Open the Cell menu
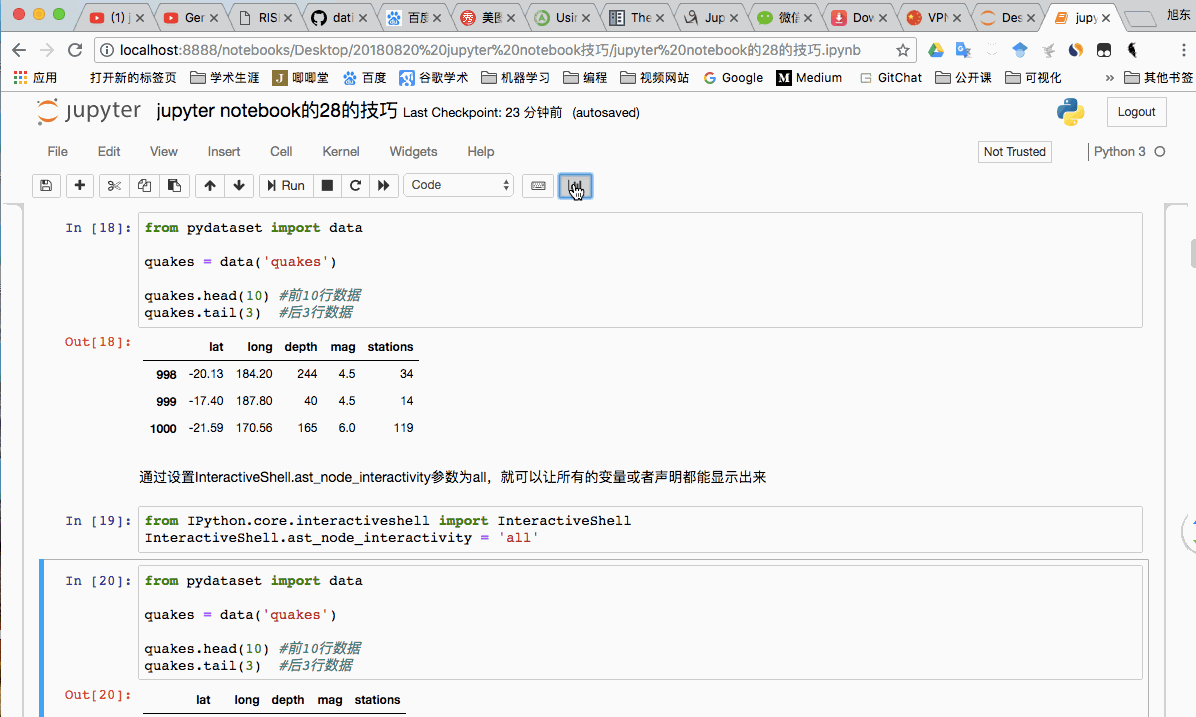This screenshot has width=1196, height=717. [x=281, y=151]
